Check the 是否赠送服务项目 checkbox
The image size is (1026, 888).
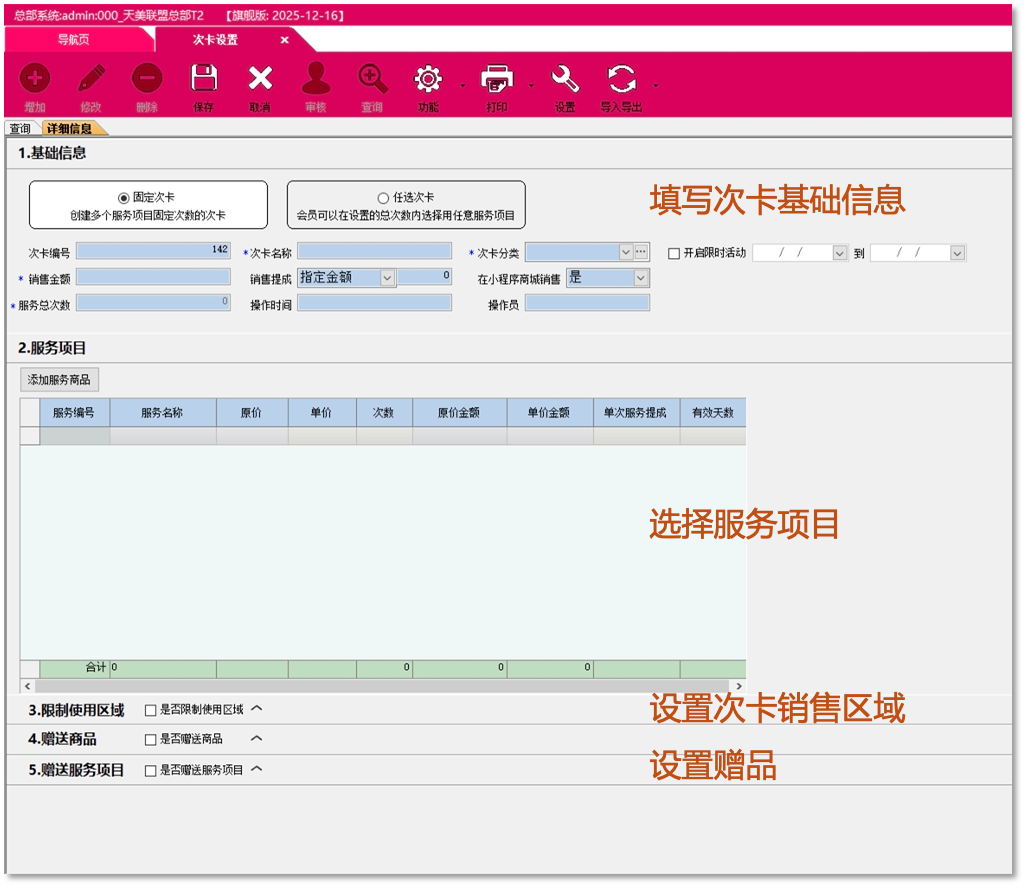pos(150,770)
